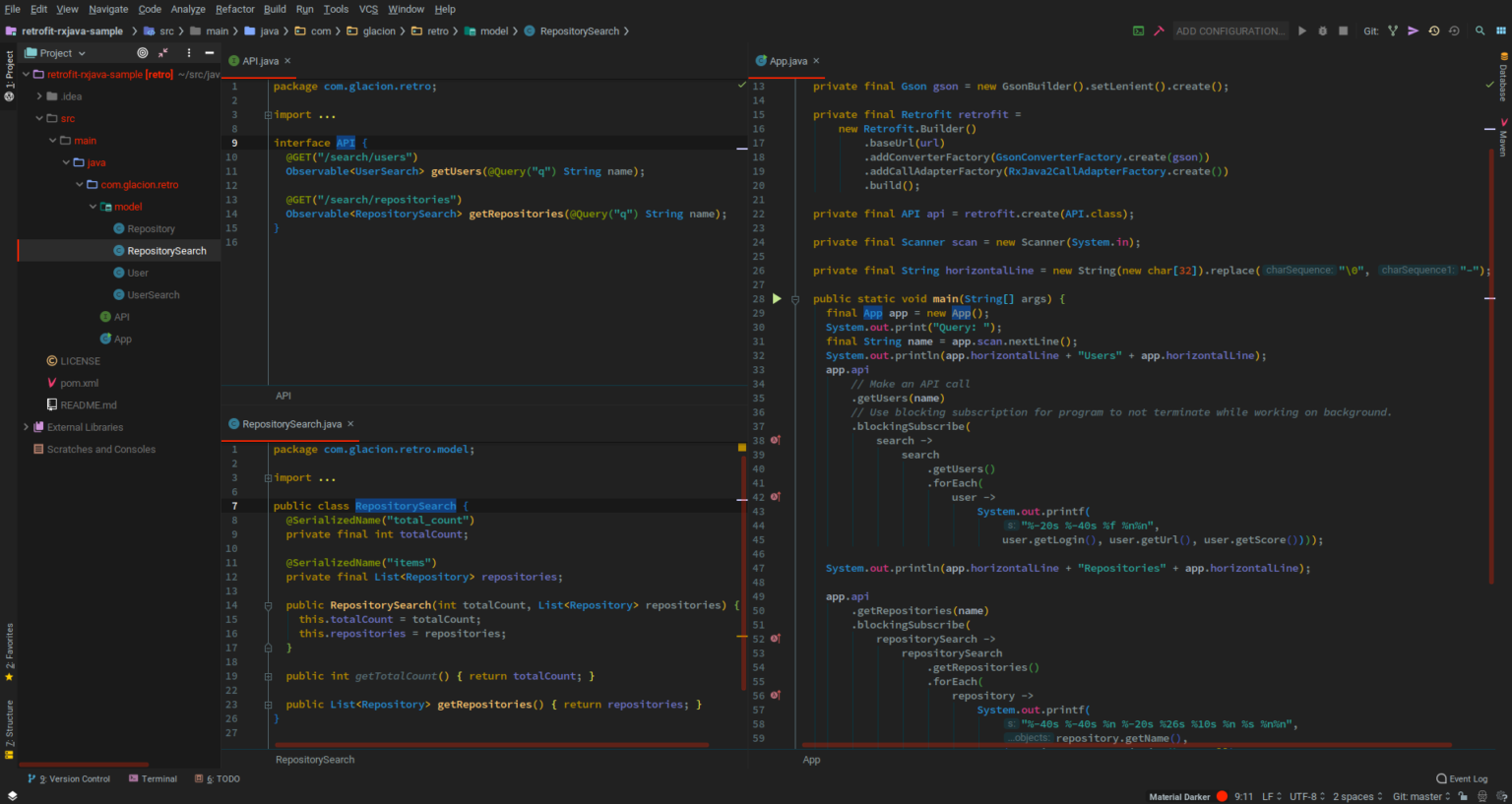Screen dimensions: 1512x804
Task: Start debugging with the bug icon
Action: [x=1322, y=31]
